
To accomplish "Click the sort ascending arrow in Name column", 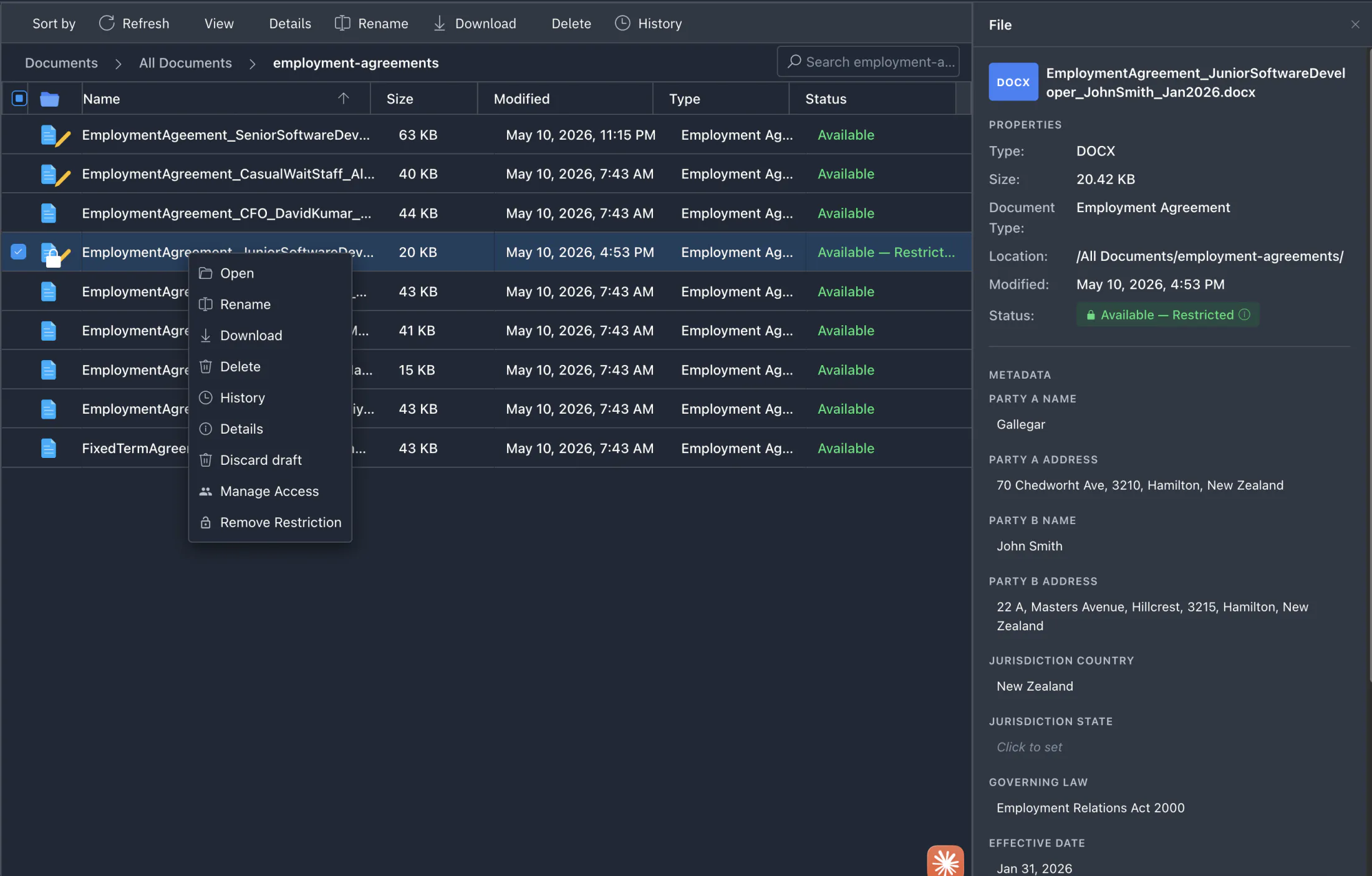I will (x=343, y=98).
